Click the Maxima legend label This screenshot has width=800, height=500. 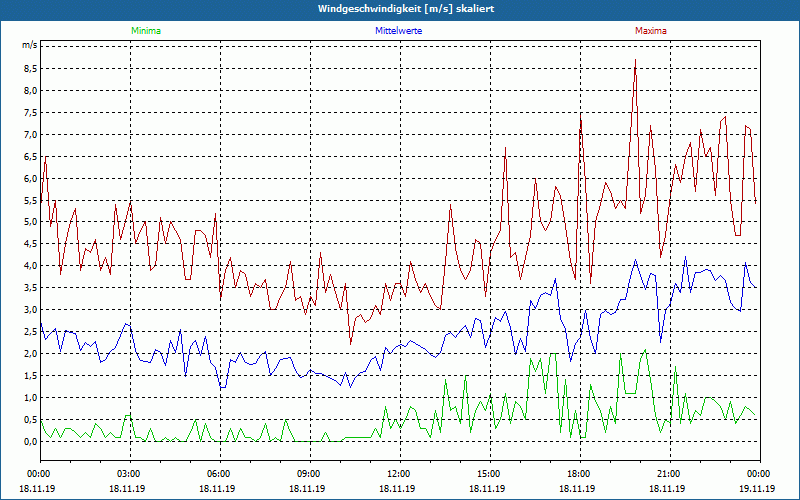pyautogui.click(x=651, y=31)
